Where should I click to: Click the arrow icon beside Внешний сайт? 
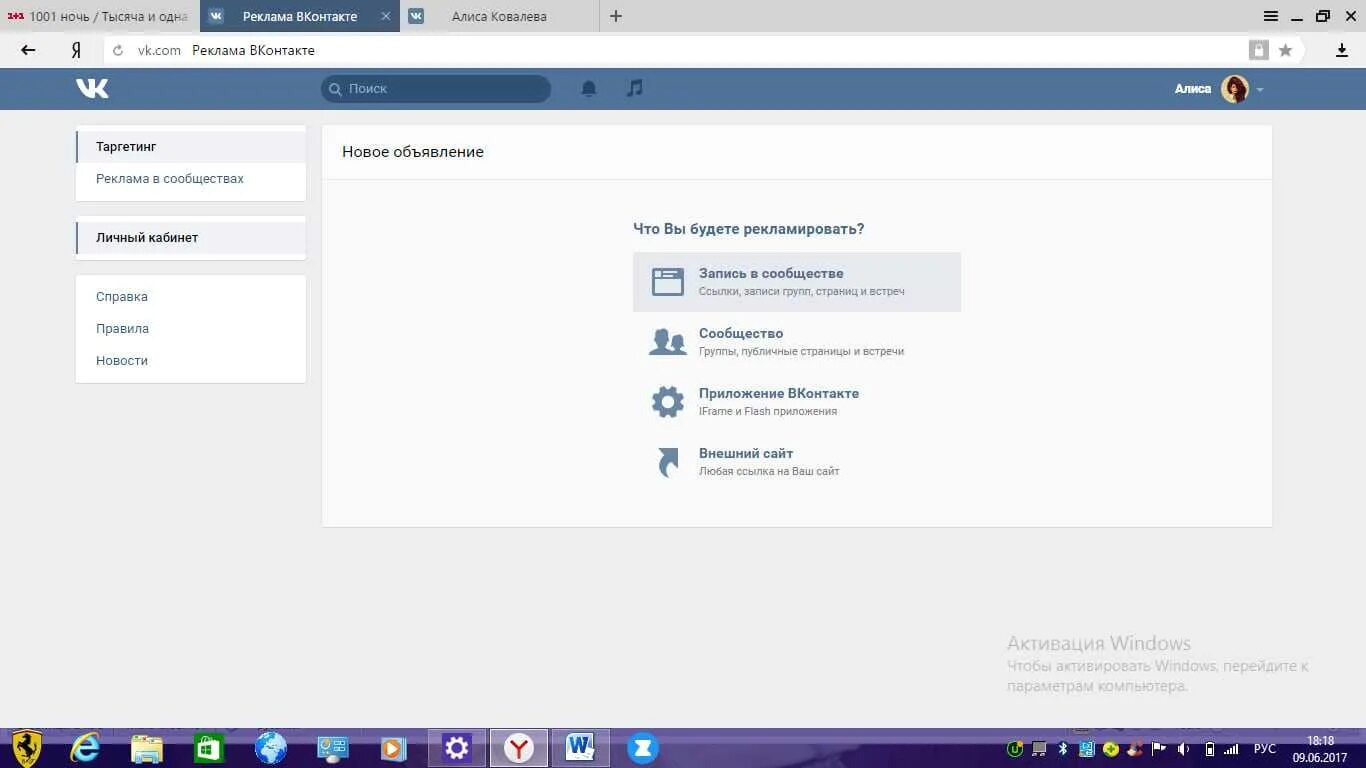[668, 461]
